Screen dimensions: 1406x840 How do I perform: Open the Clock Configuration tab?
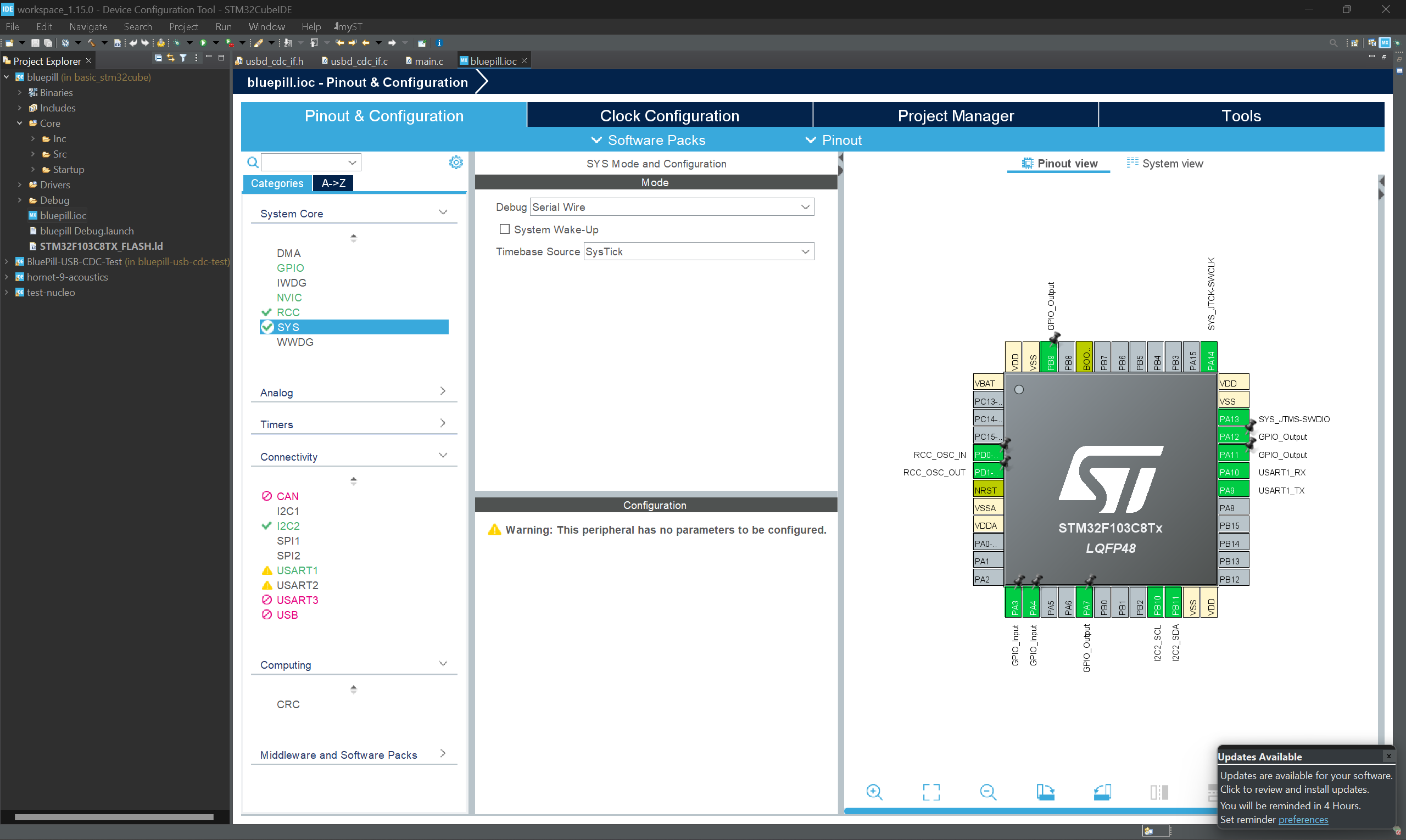[x=669, y=116]
